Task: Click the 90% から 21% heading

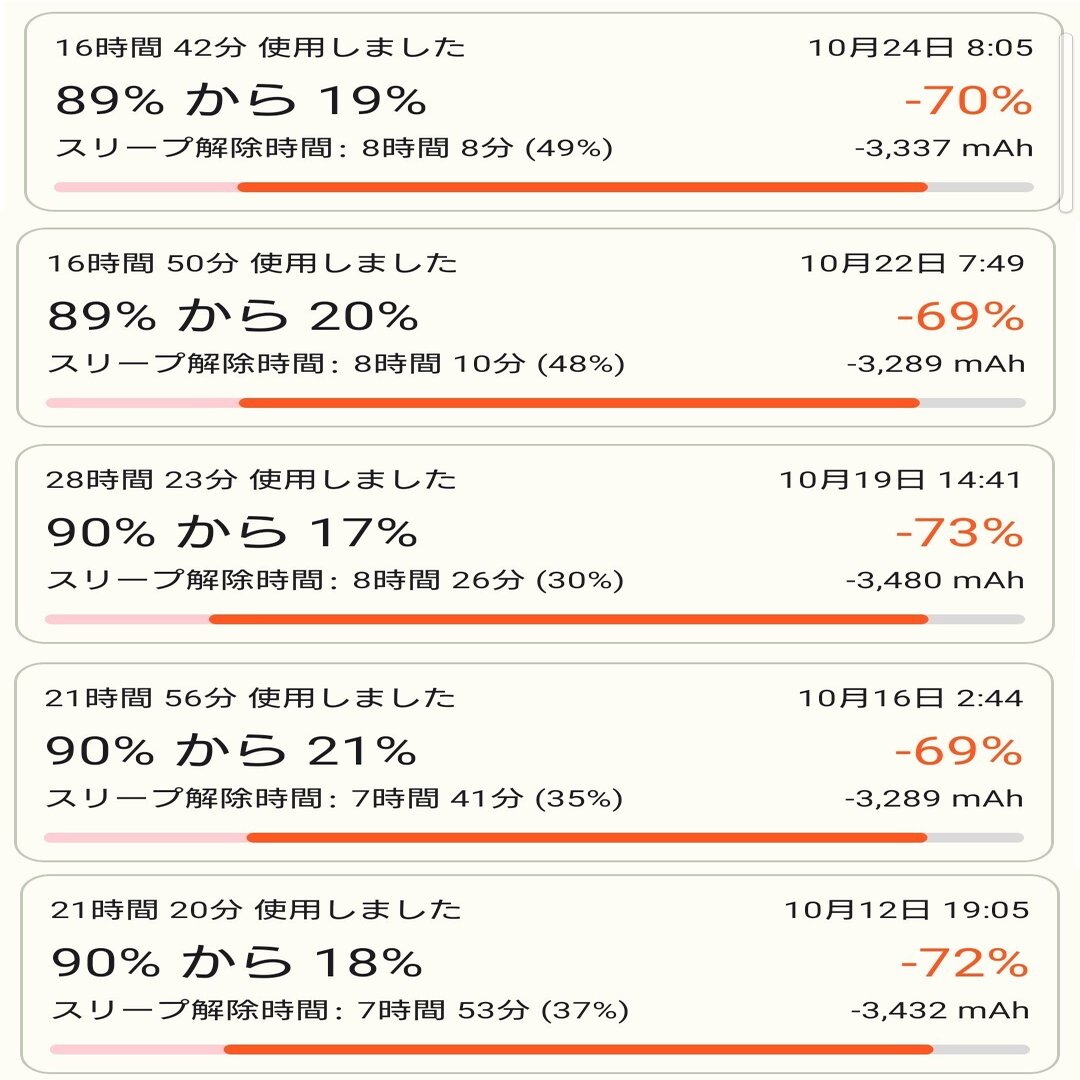Action: pyautogui.click(x=231, y=751)
